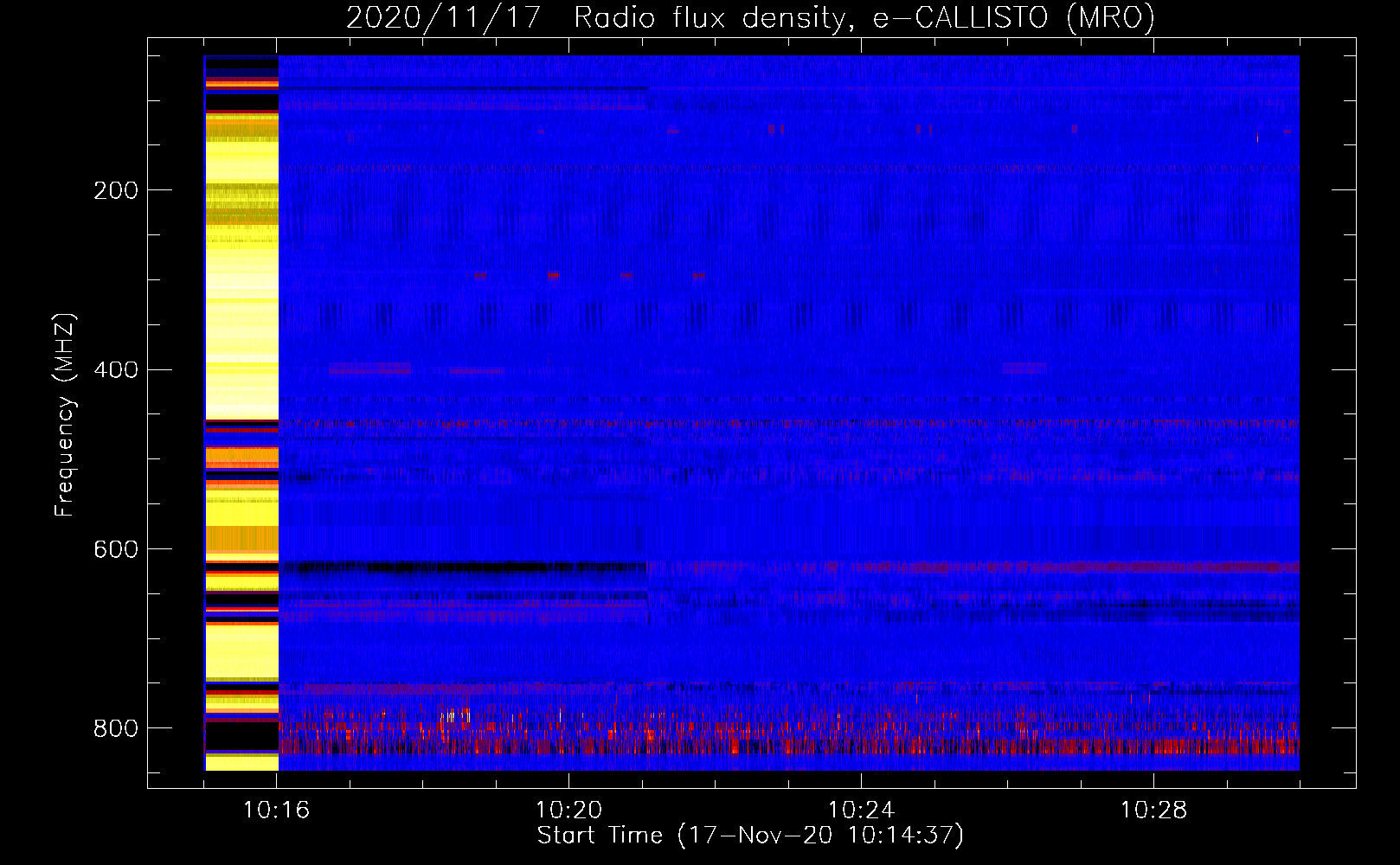1400x865 pixels.
Task: Click the "Start Time (17-Nov-20 10:14:37)" axis label
Action: [x=751, y=836]
